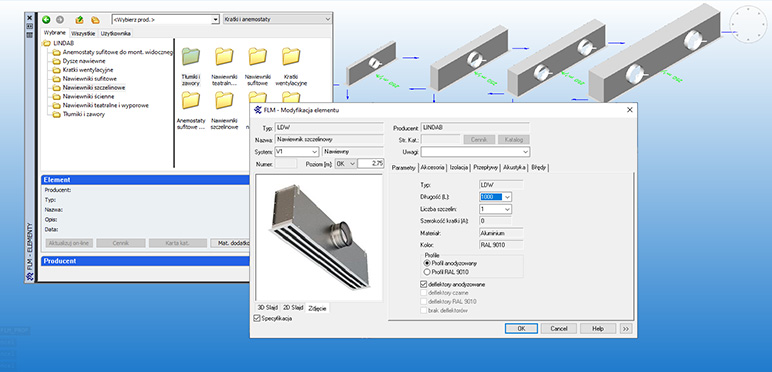
Task: Open the Długość (L) 1000 dropdown
Action: click(x=495, y=197)
